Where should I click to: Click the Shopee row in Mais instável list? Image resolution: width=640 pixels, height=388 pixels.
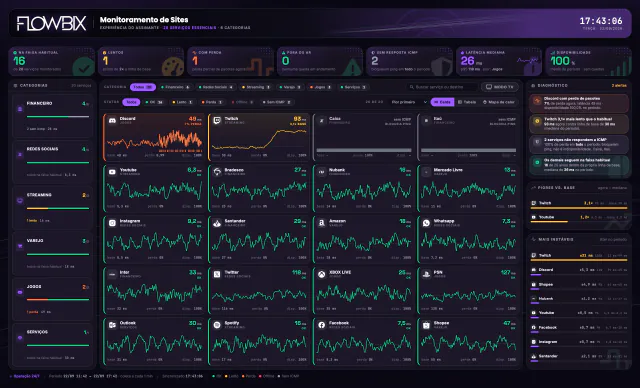click(x=579, y=285)
